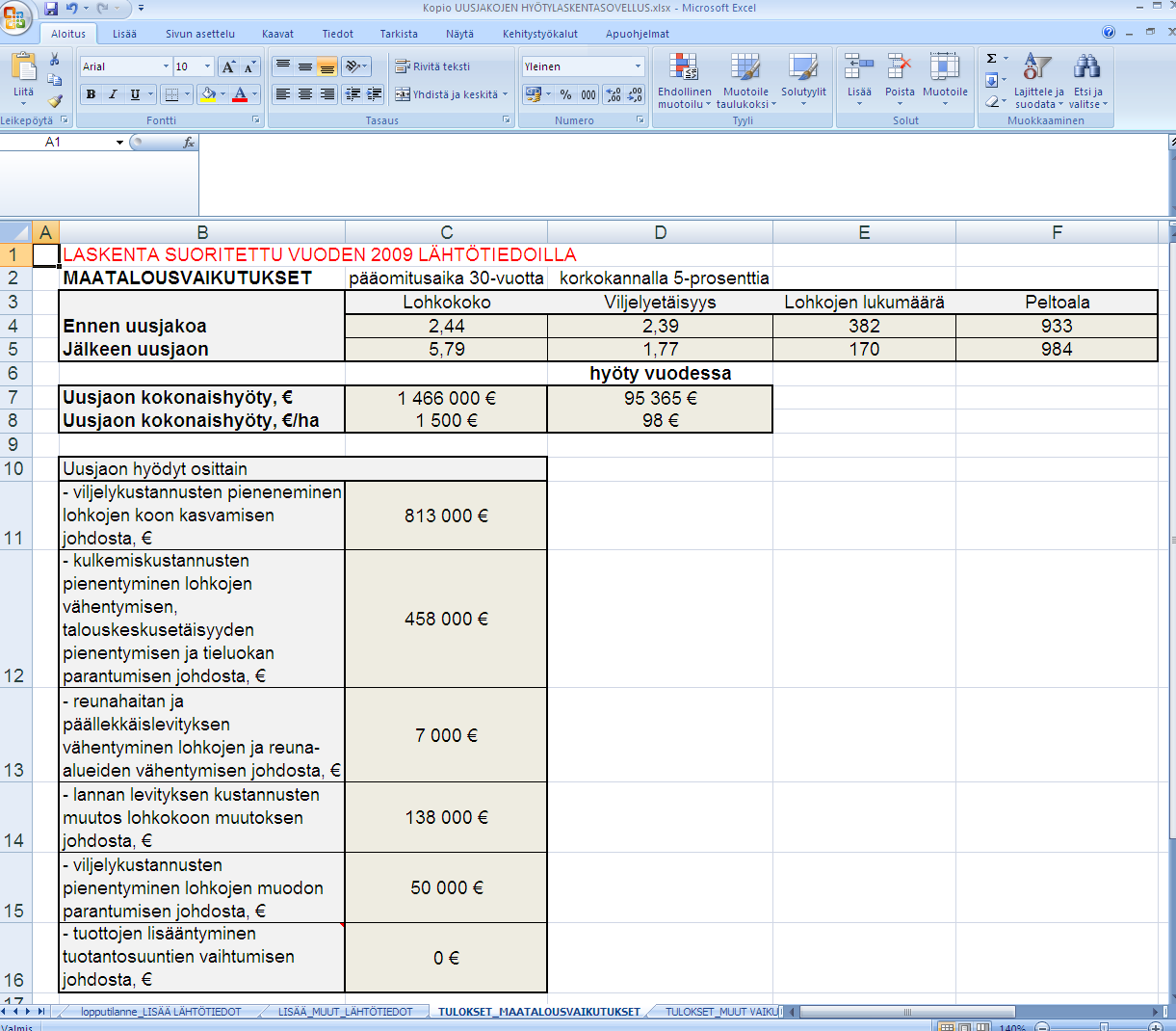Image resolution: width=1176 pixels, height=1031 pixels.
Task: Decrease font size with the small A
Action: coord(249,66)
